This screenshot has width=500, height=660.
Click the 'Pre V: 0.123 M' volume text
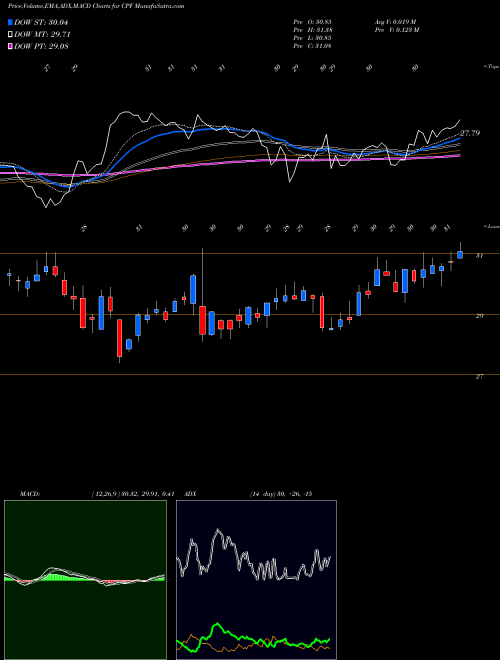[398, 30]
